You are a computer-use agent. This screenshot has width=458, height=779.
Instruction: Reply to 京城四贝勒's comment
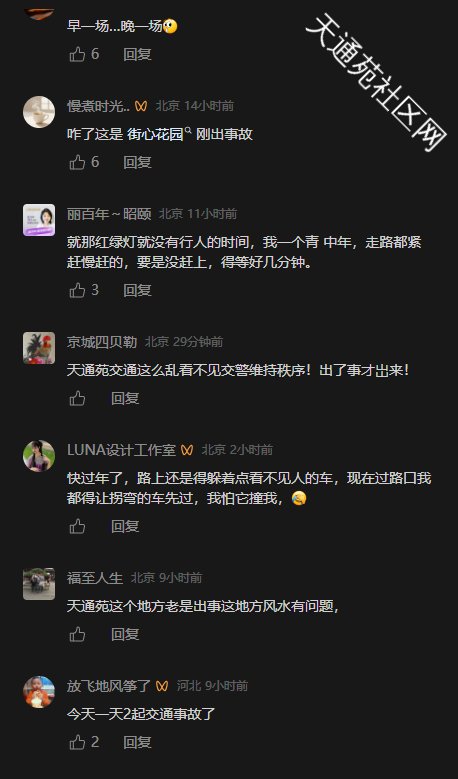coord(125,398)
